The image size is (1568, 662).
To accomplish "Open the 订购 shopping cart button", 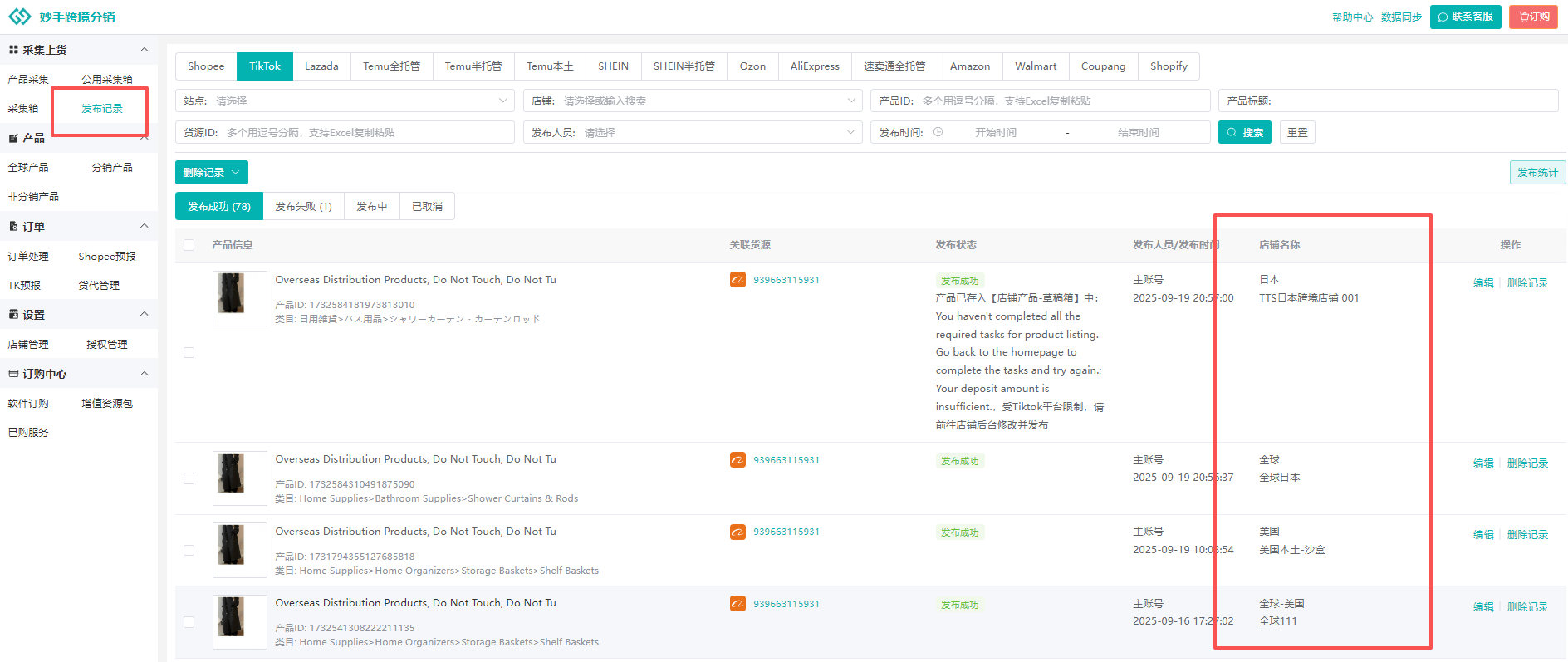I will [x=1533, y=17].
